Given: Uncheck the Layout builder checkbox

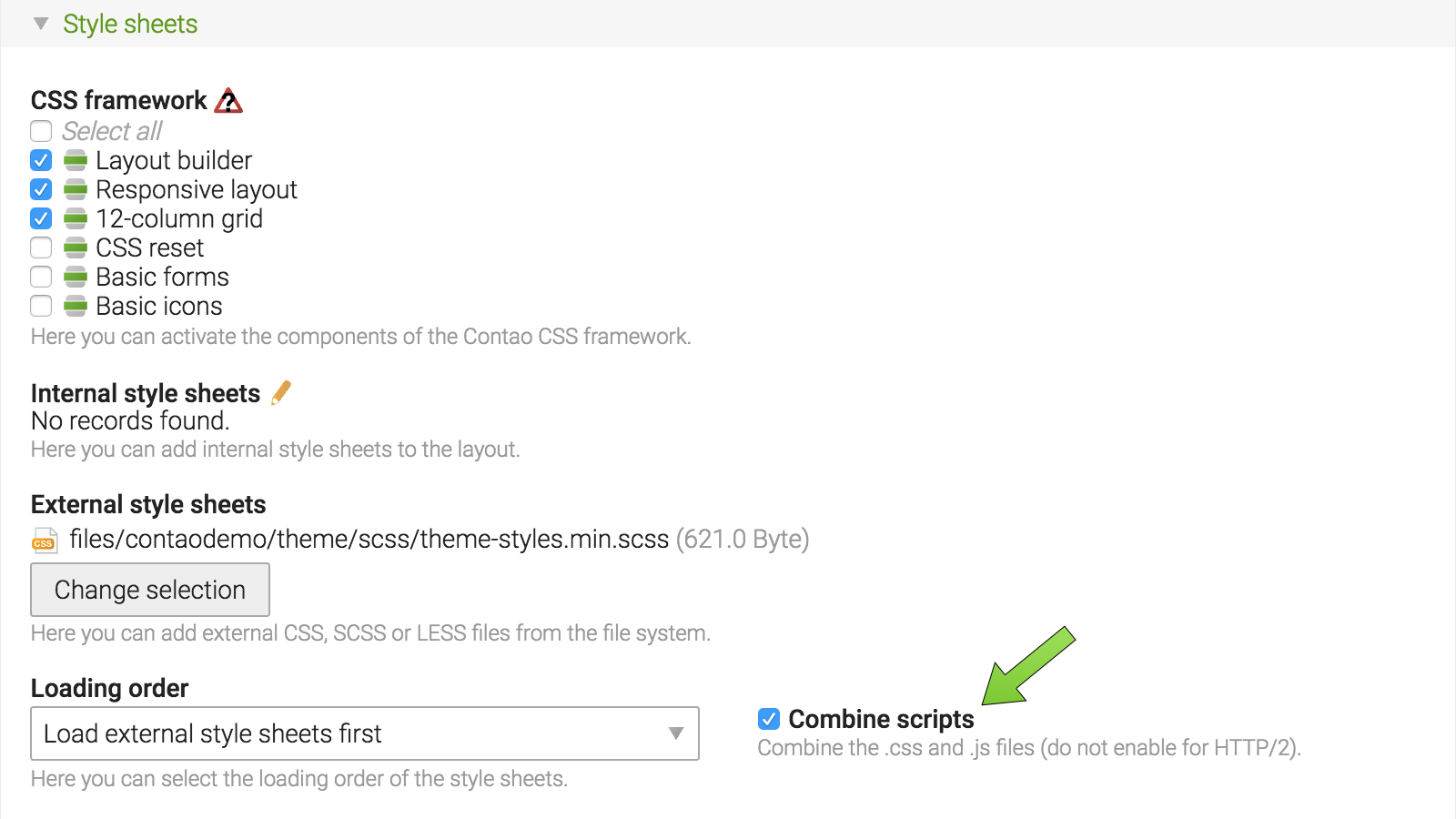Looking at the screenshot, I should (x=41, y=160).
